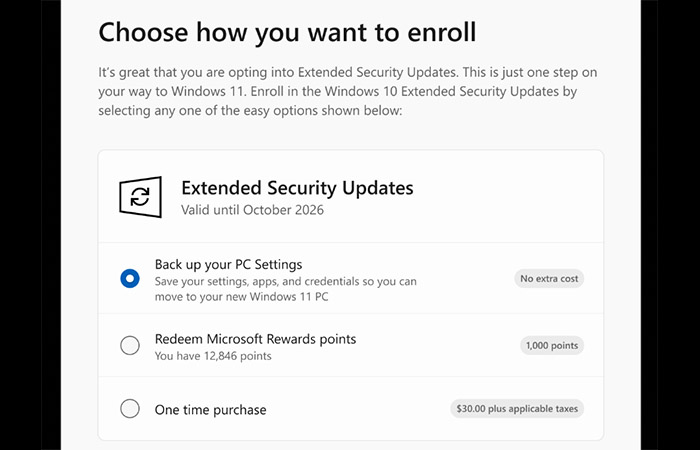
Task: Click empty space in the Redeem Rewards row
Action: tap(438, 346)
